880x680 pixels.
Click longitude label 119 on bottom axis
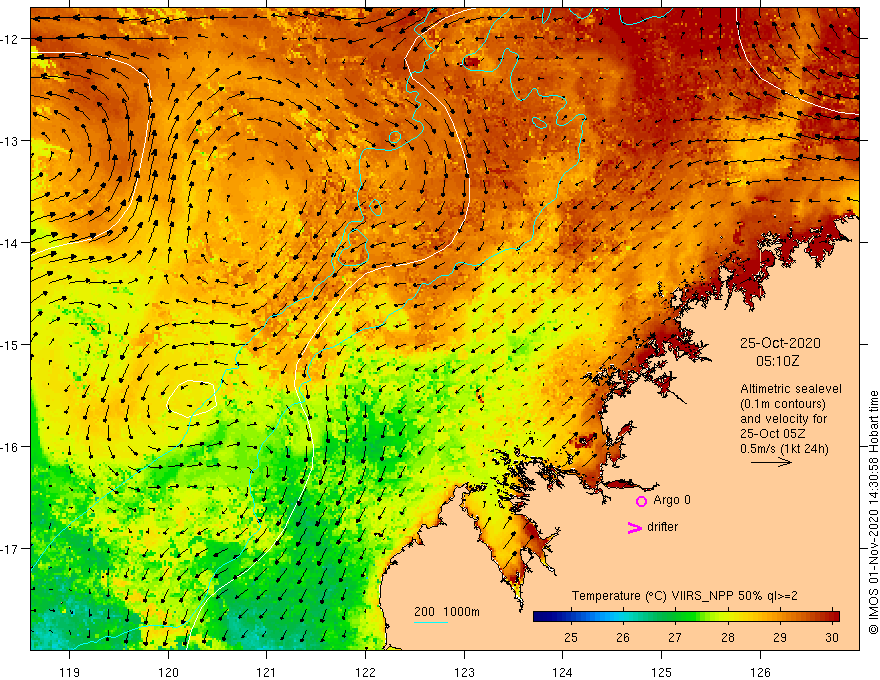70,672
